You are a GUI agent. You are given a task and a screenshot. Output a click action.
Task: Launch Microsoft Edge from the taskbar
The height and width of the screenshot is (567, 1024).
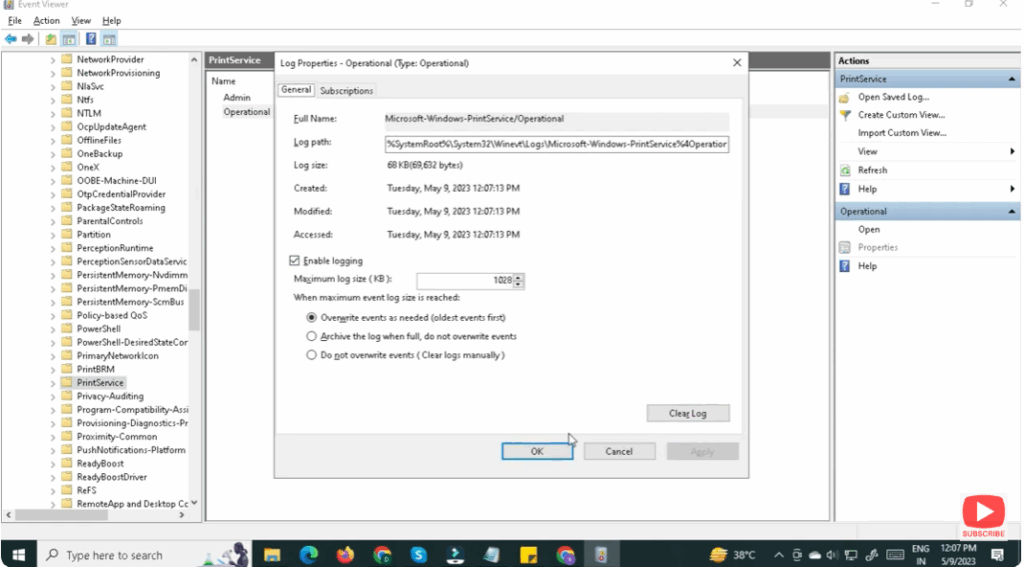[308, 555]
